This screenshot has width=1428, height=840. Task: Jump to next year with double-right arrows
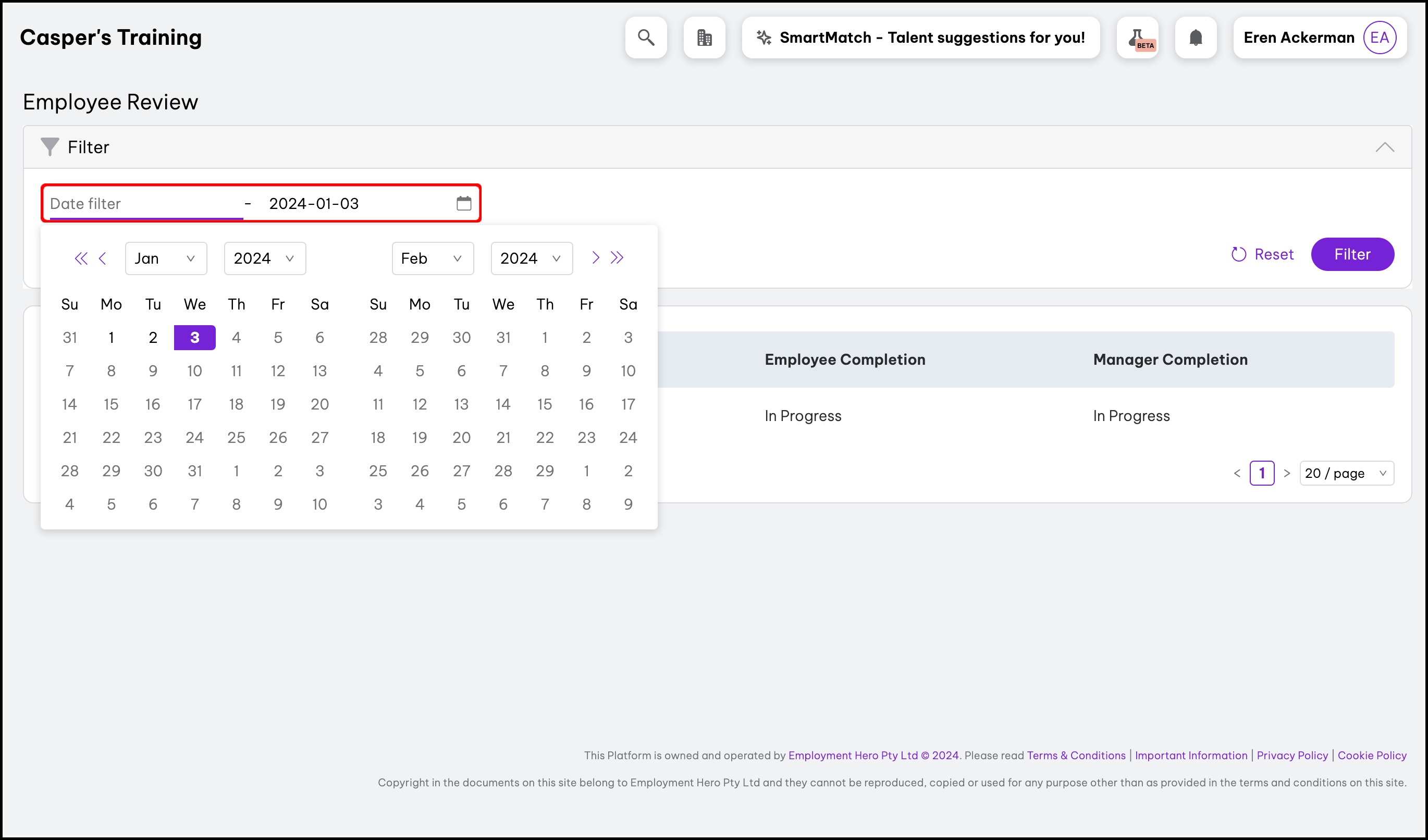click(x=617, y=258)
